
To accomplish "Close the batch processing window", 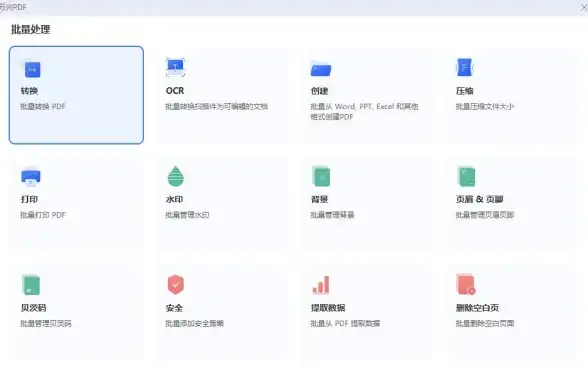I will point(584,7).
